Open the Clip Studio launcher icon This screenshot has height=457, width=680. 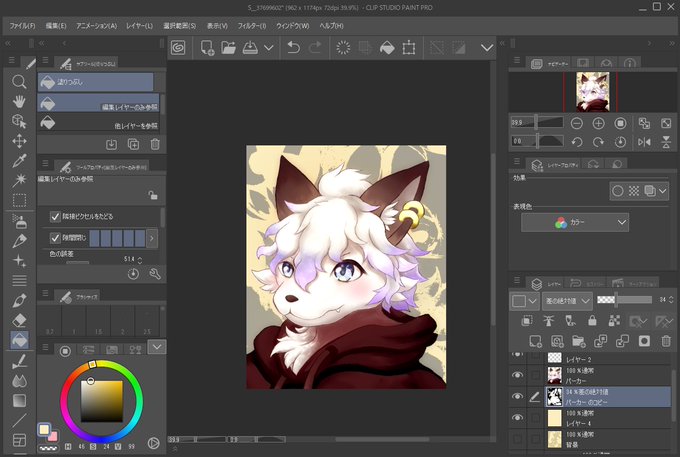[x=178, y=48]
